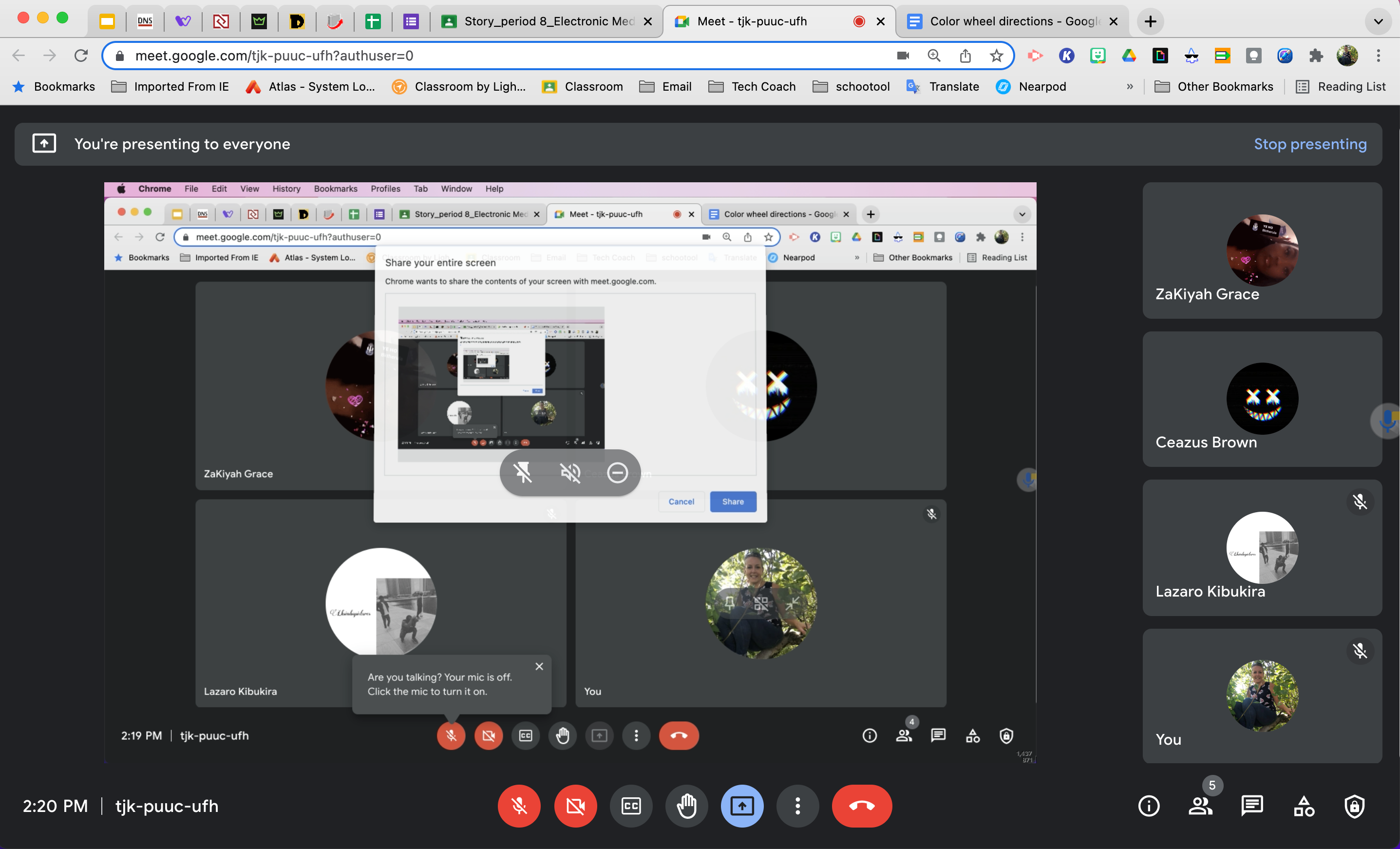Click Share button to confirm screen share
This screenshot has width=1400, height=849.
click(732, 501)
